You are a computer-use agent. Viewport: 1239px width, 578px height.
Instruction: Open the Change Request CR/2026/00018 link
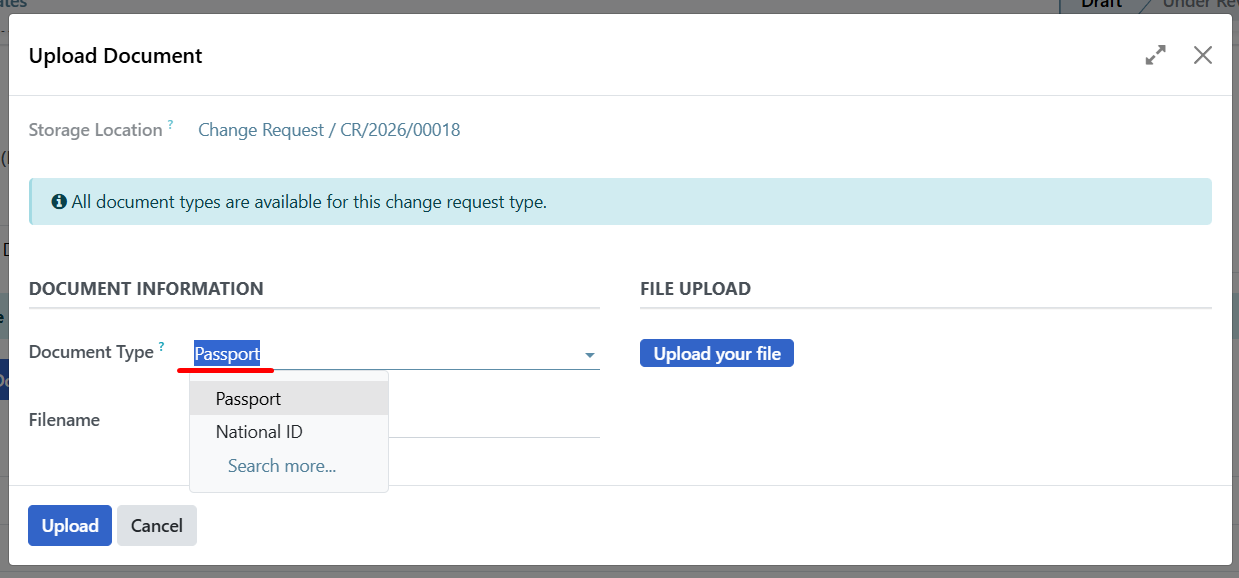pyautogui.click(x=329, y=129)
